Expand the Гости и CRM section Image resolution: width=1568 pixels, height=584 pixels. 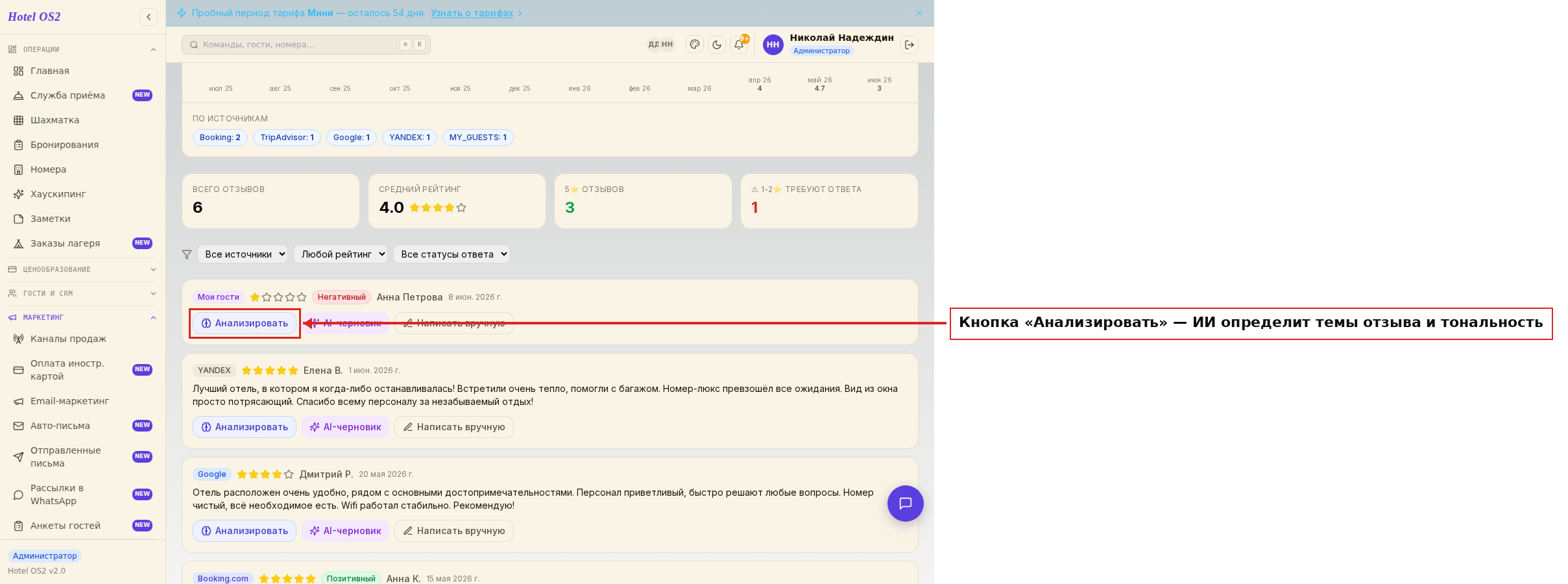coord(82,293)
